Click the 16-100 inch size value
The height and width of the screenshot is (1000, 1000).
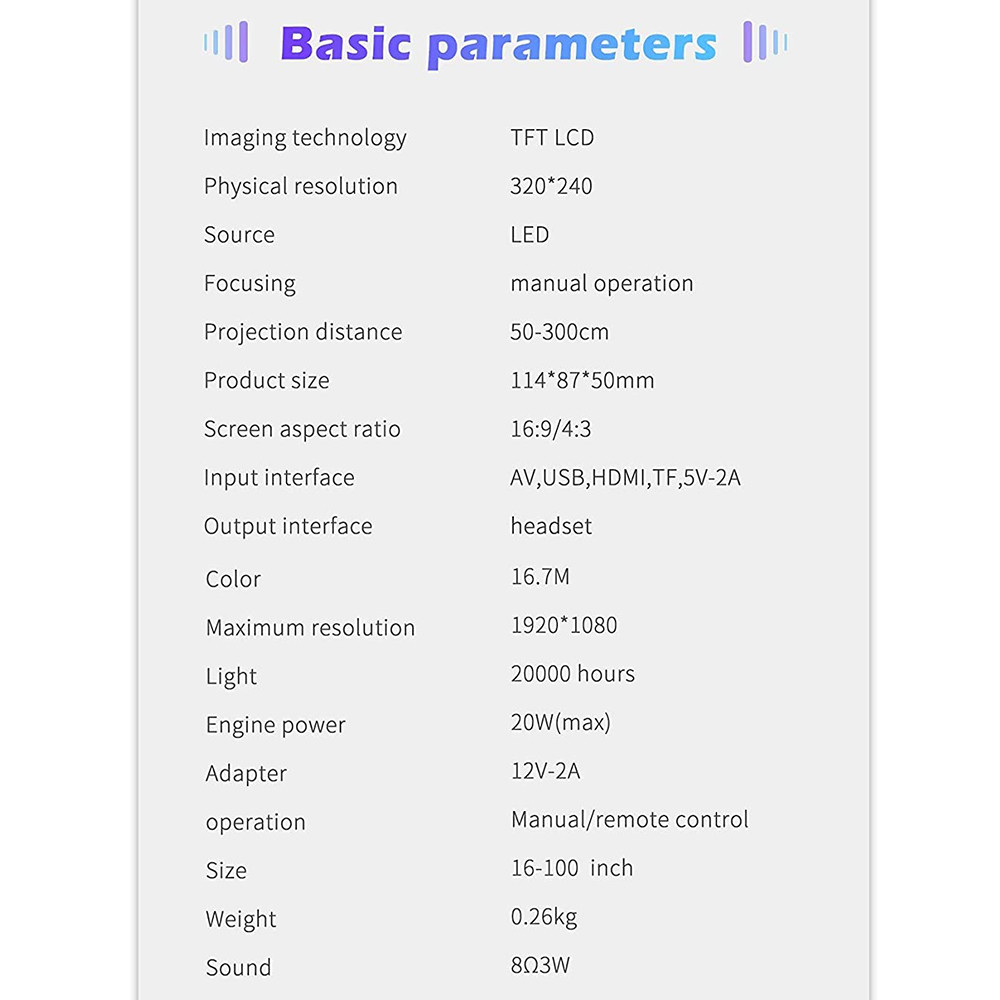click(x=572, y=868)
